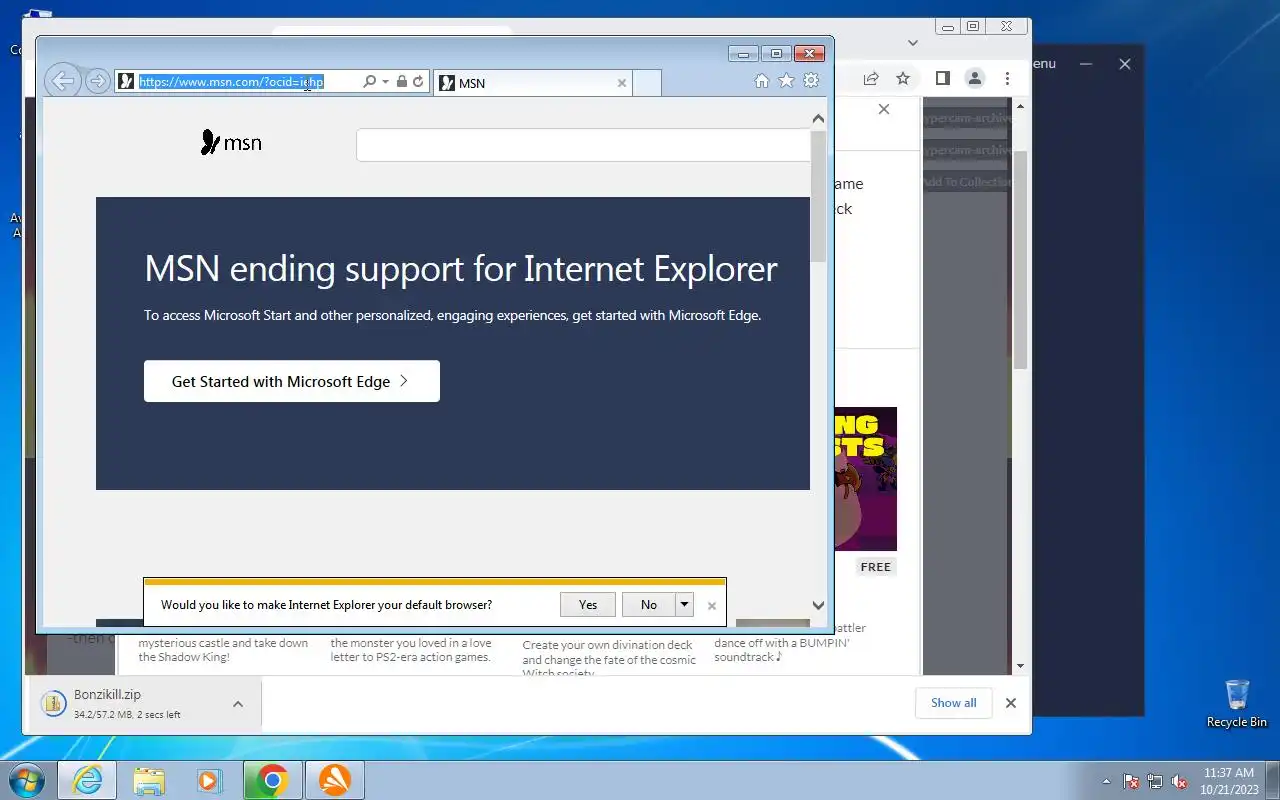Screen dimensions: 1280x800
Task: Show hidden system tray icons
Action: tap(1106, 781)
